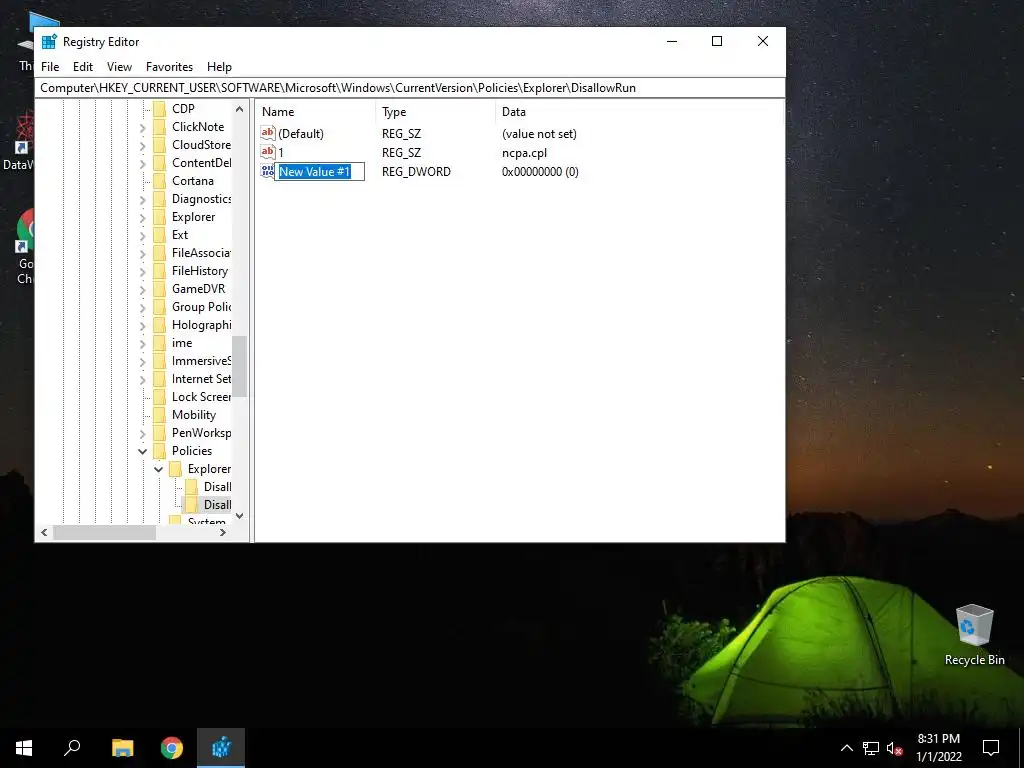Select the Mobility folder icon
The height and width of the screenshot is (768, 1024).
pyautogui.click(x=159, y=415)
